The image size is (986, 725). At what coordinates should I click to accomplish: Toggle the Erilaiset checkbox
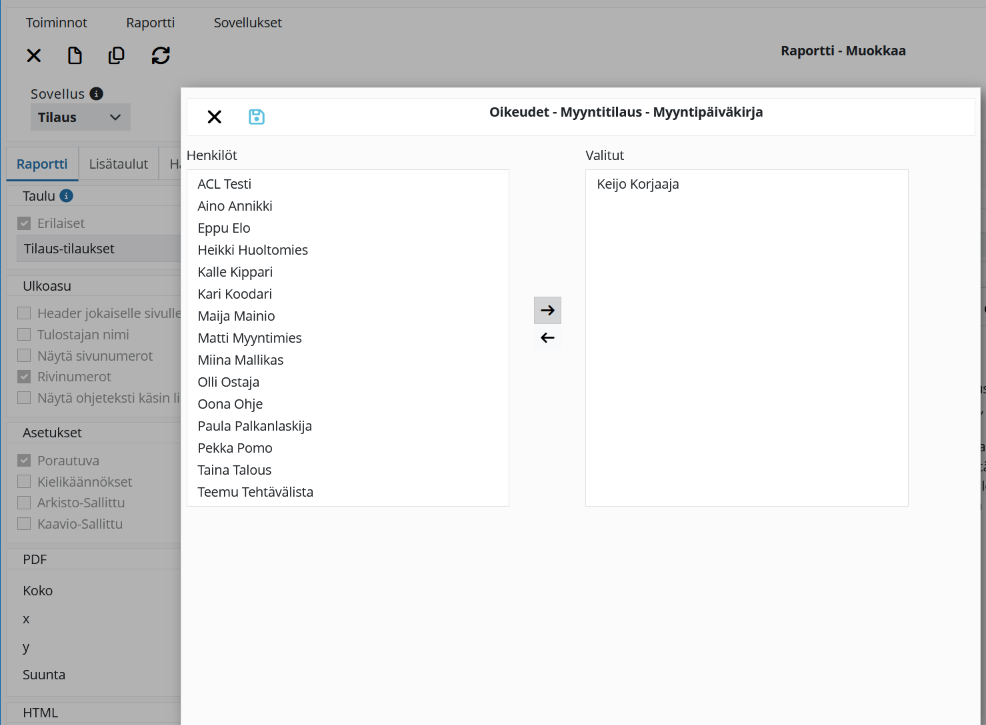pyautogui.click(x=24, y=223)
